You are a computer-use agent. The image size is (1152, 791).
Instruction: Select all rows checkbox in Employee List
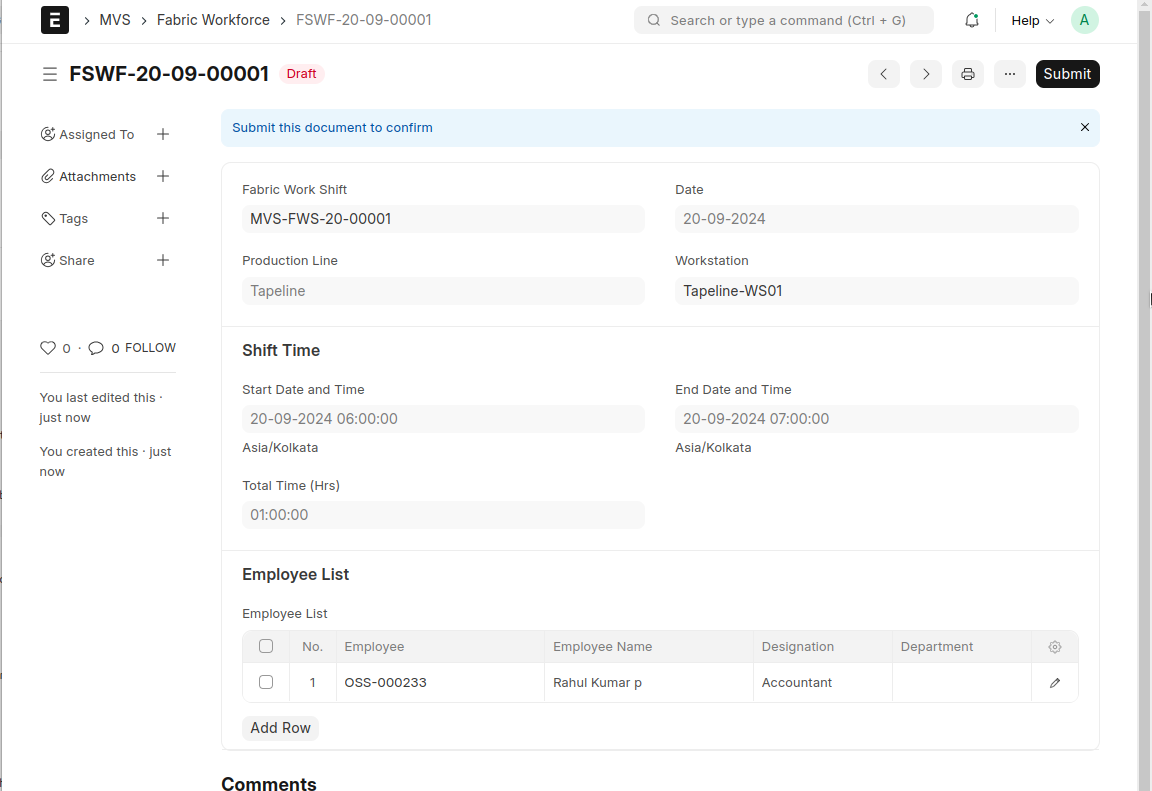tap(266, 646)
